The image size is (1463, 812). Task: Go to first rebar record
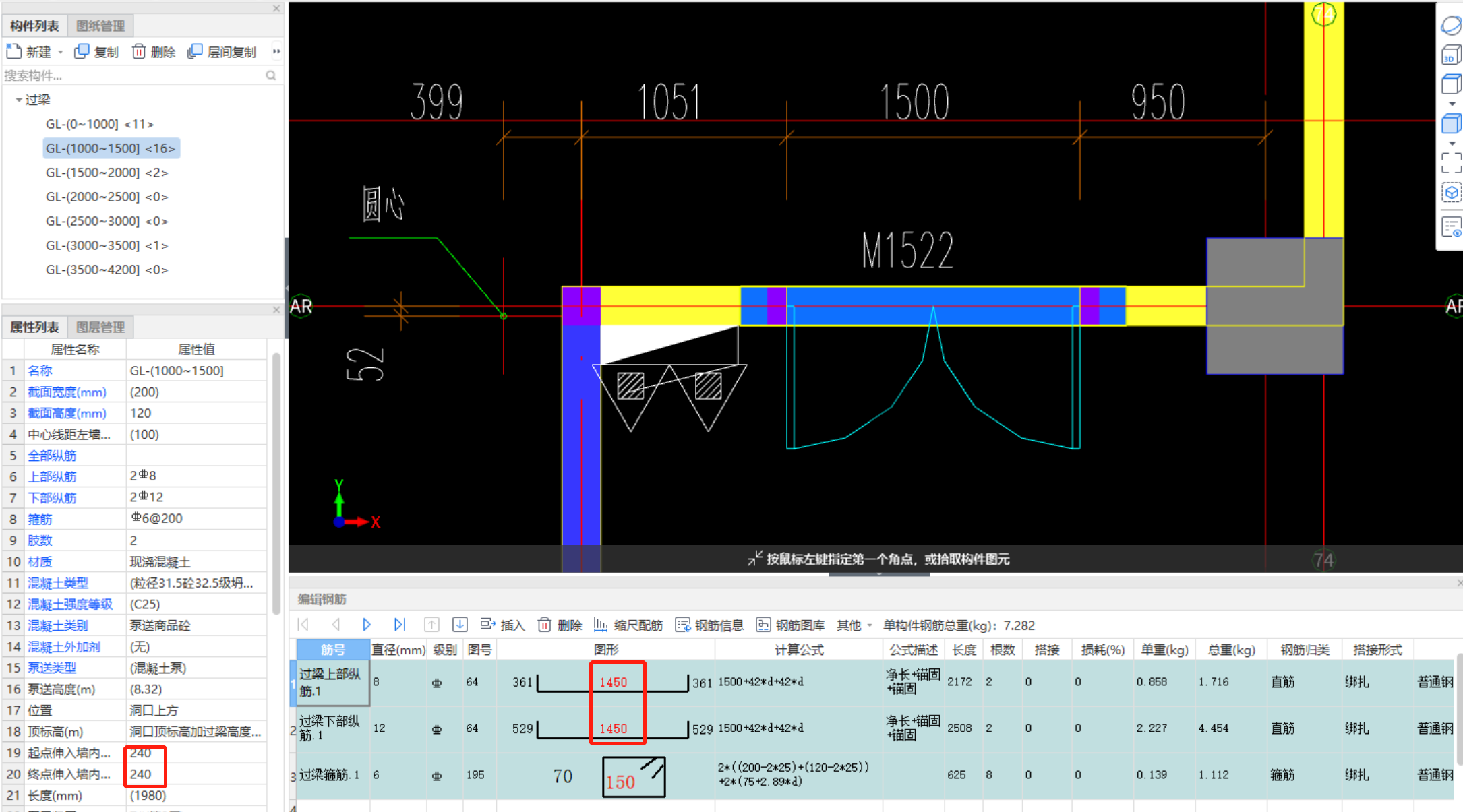click(x=303, y=625)
